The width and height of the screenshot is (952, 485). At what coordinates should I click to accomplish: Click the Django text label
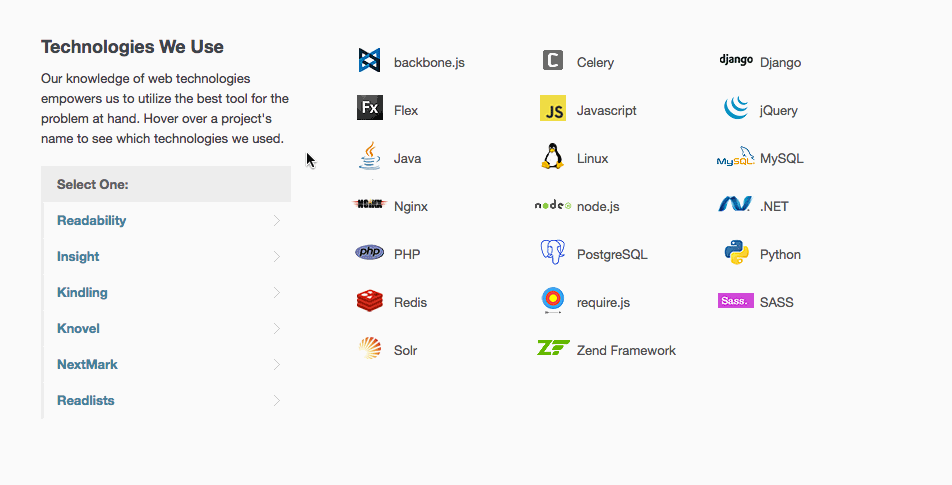(x=780, y=63)
